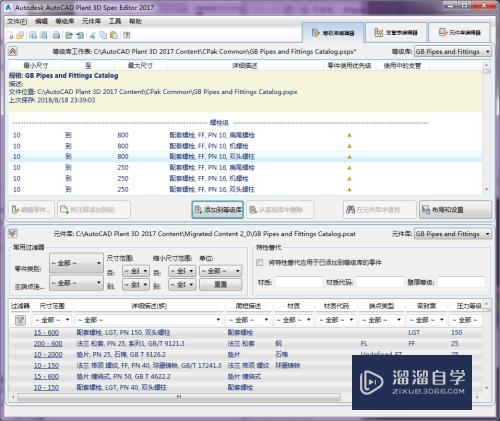Open the 等级库 GB Pipes and Fittings dropdown
This screenshot has height=421, width=500.
click(x=453, y=52)
